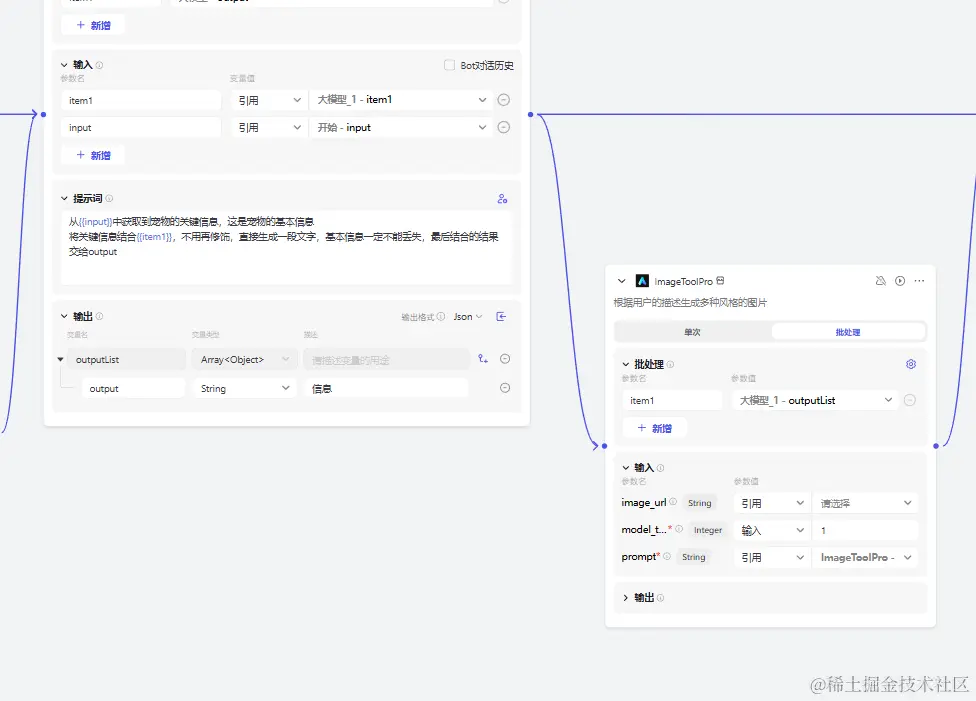Switch to 单次 tab
Image resolution: width=976 pixels, height=701 pixels.
(693, 332)
